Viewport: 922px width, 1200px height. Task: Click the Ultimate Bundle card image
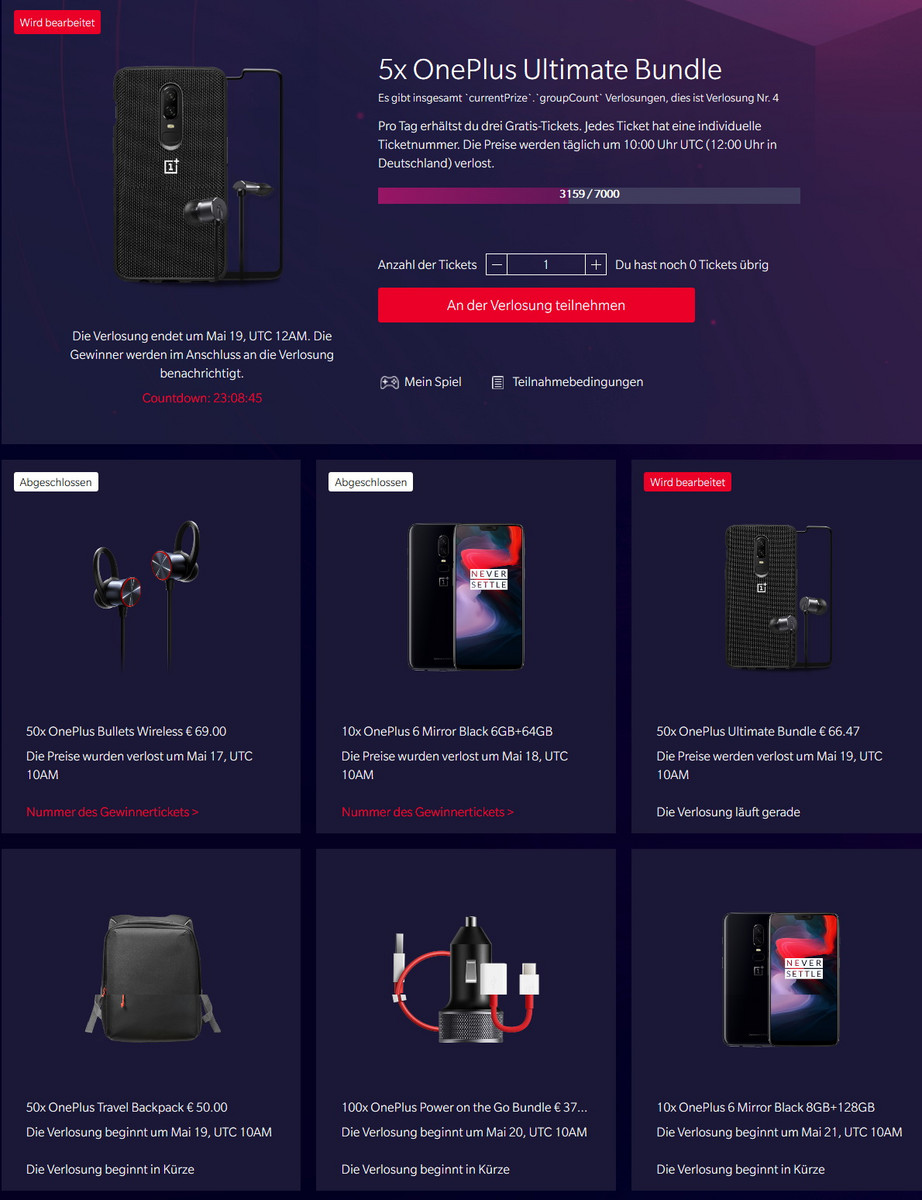[x=779, y=597]
